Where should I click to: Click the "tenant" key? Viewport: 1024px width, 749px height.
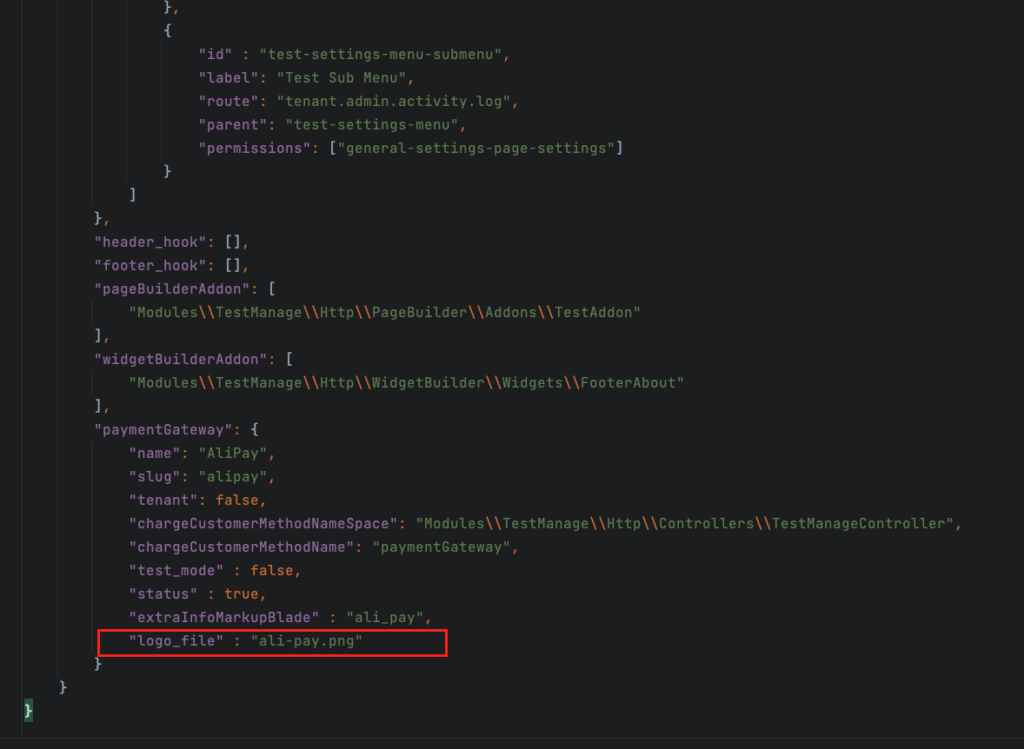click(x=163, y=501)
